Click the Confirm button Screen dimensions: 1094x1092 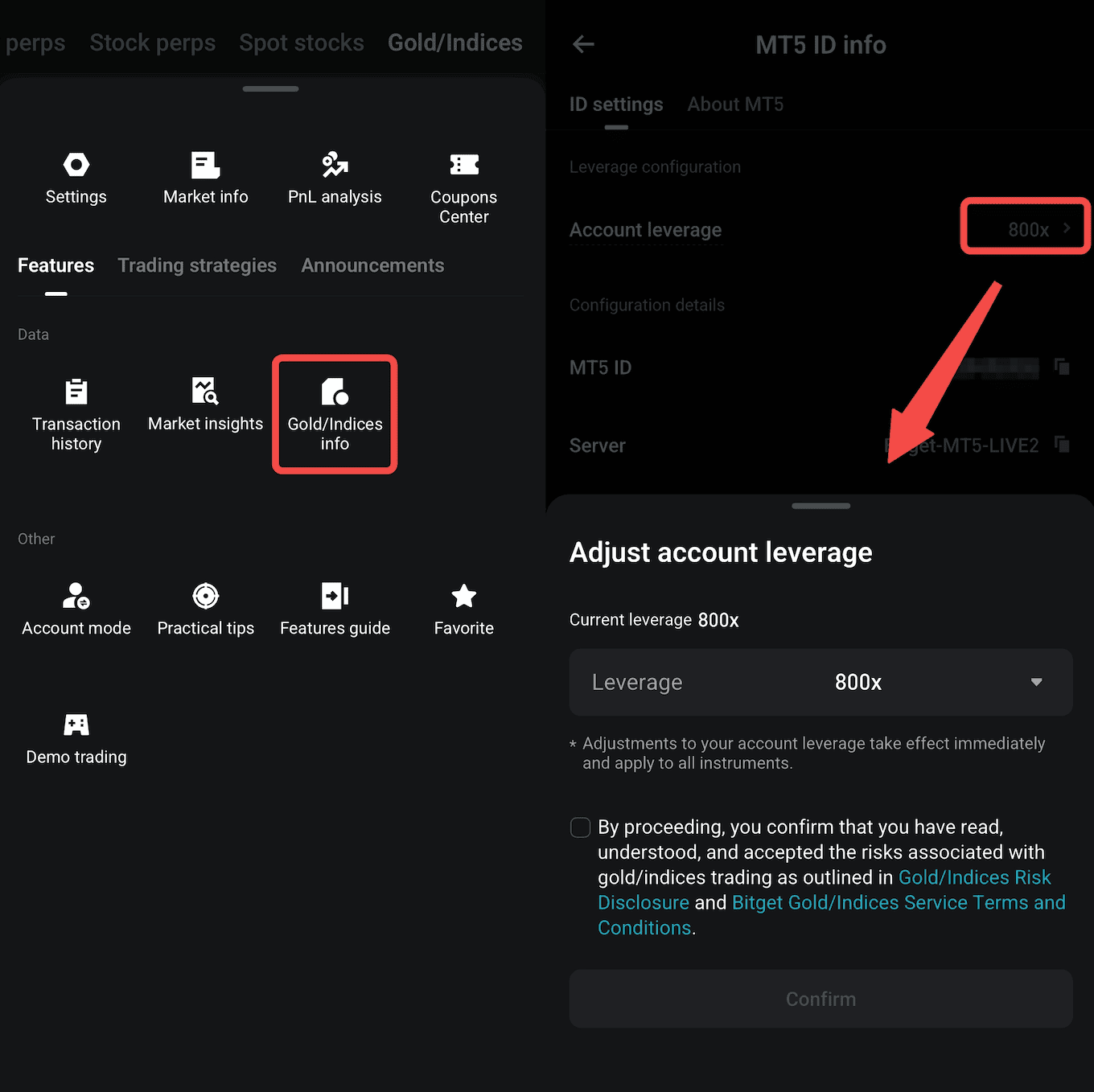point(821,999)
